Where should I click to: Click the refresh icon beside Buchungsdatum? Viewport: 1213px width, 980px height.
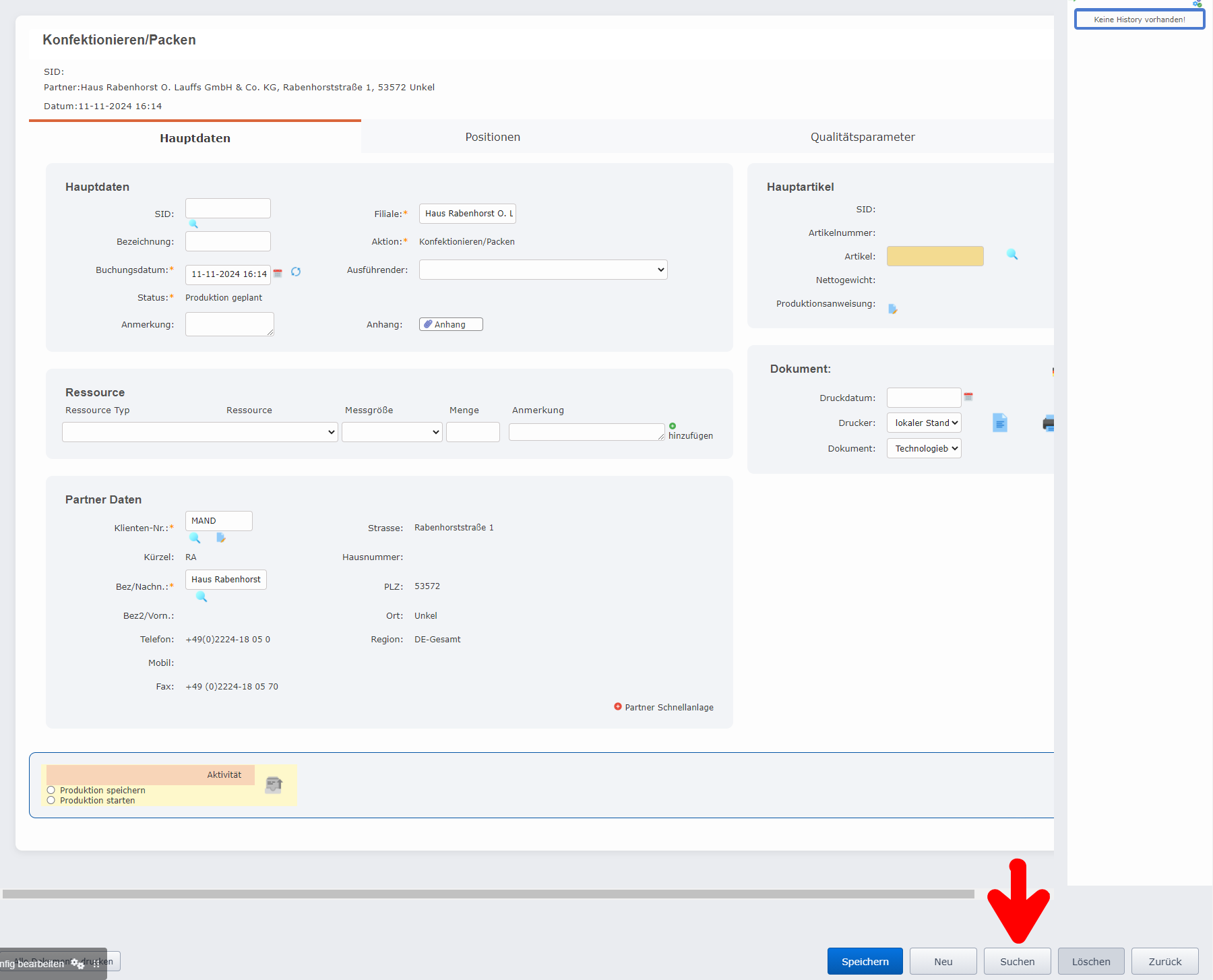pos(296,272)
